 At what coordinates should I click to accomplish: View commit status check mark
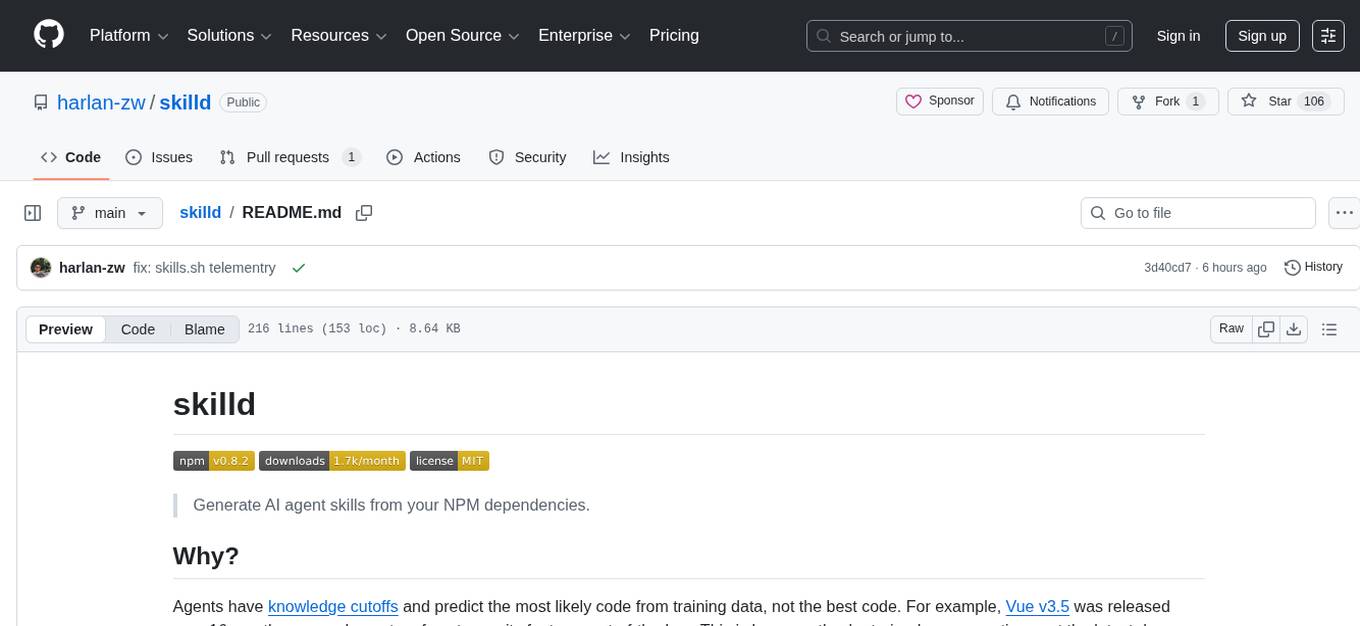[298, 268]
